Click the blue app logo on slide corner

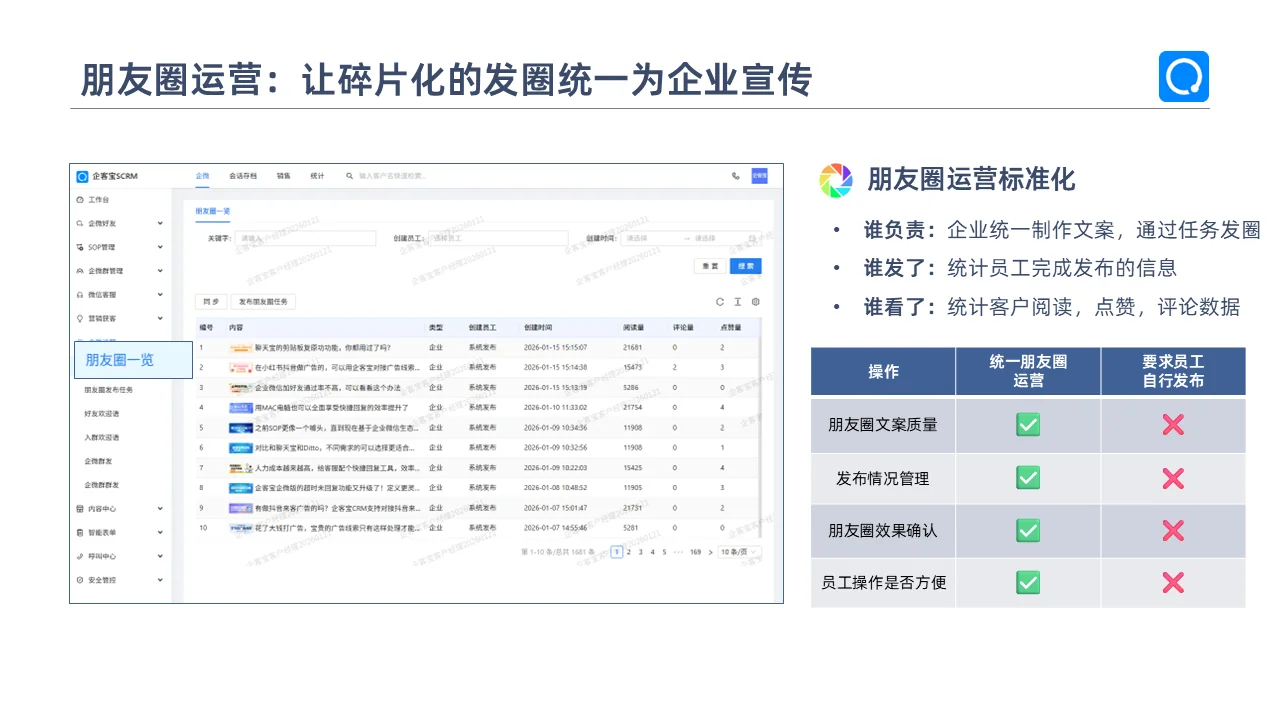1184,76
